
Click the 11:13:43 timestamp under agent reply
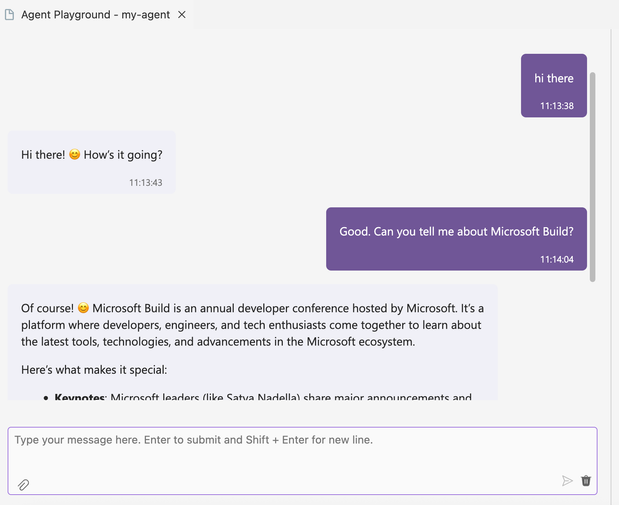click(x=145, y=182)
